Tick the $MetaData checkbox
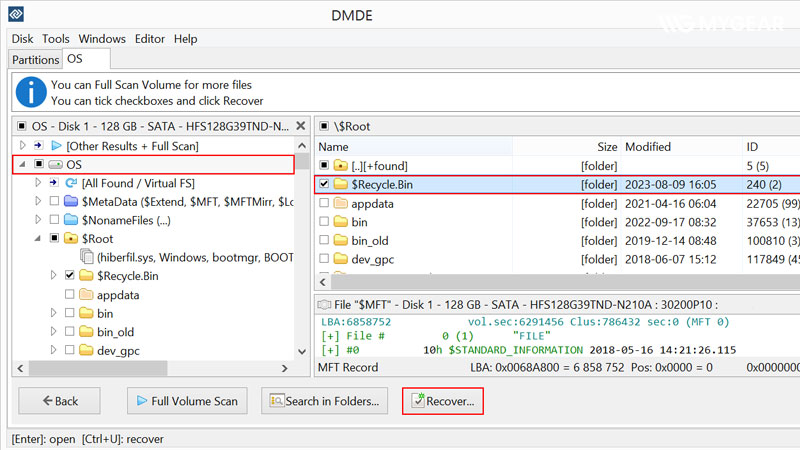This screenshot has width=800, height=450. click(x=54, y=201)
